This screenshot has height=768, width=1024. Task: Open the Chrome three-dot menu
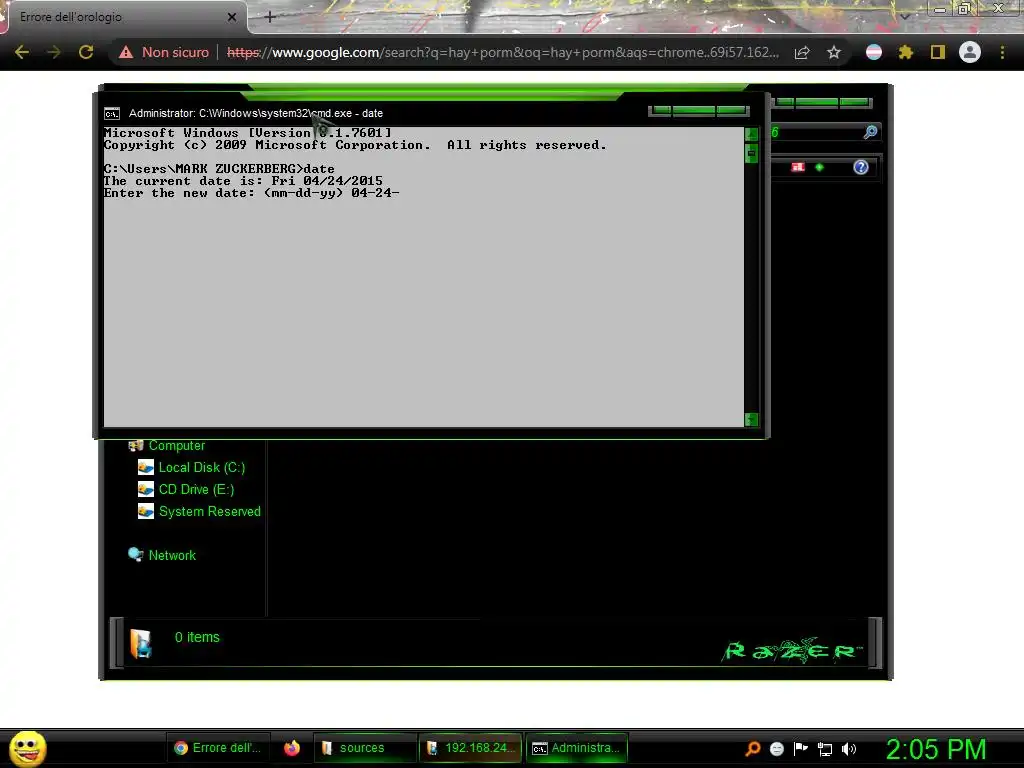pyautogui.click(x=1002, y=52)
